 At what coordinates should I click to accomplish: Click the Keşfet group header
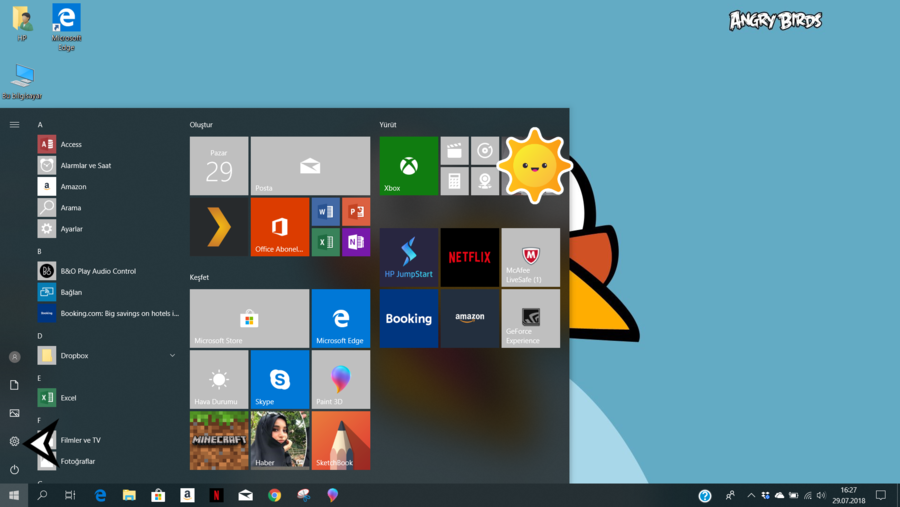[199, 277]
